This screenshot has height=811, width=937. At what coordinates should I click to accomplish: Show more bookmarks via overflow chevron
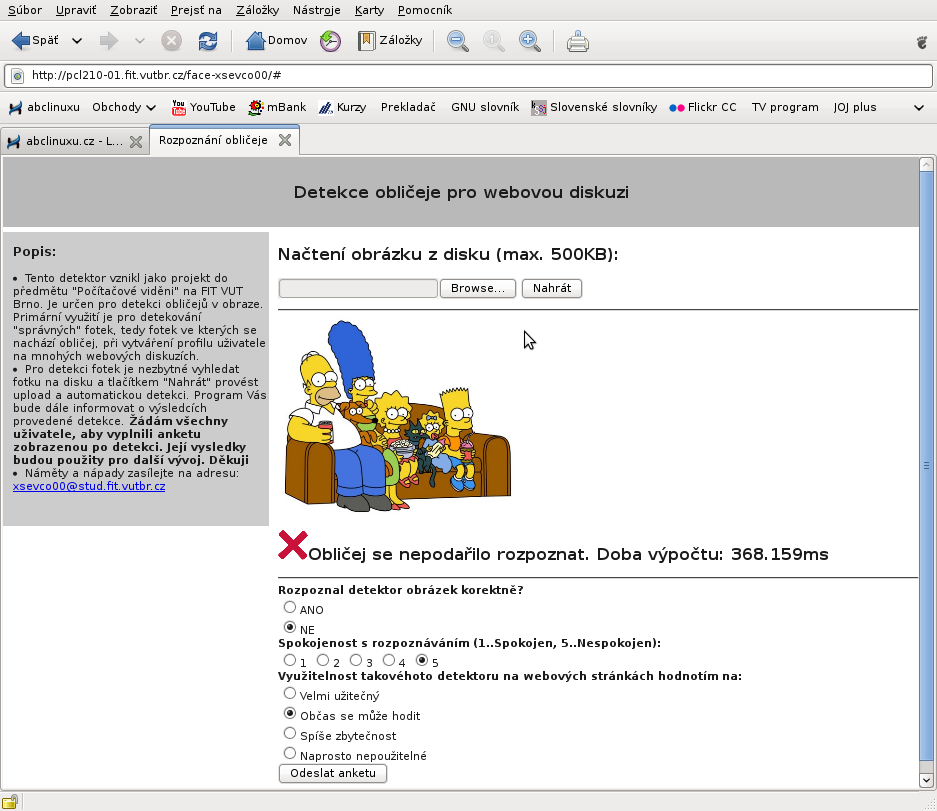pyautogui.click(x=918, y=108)
